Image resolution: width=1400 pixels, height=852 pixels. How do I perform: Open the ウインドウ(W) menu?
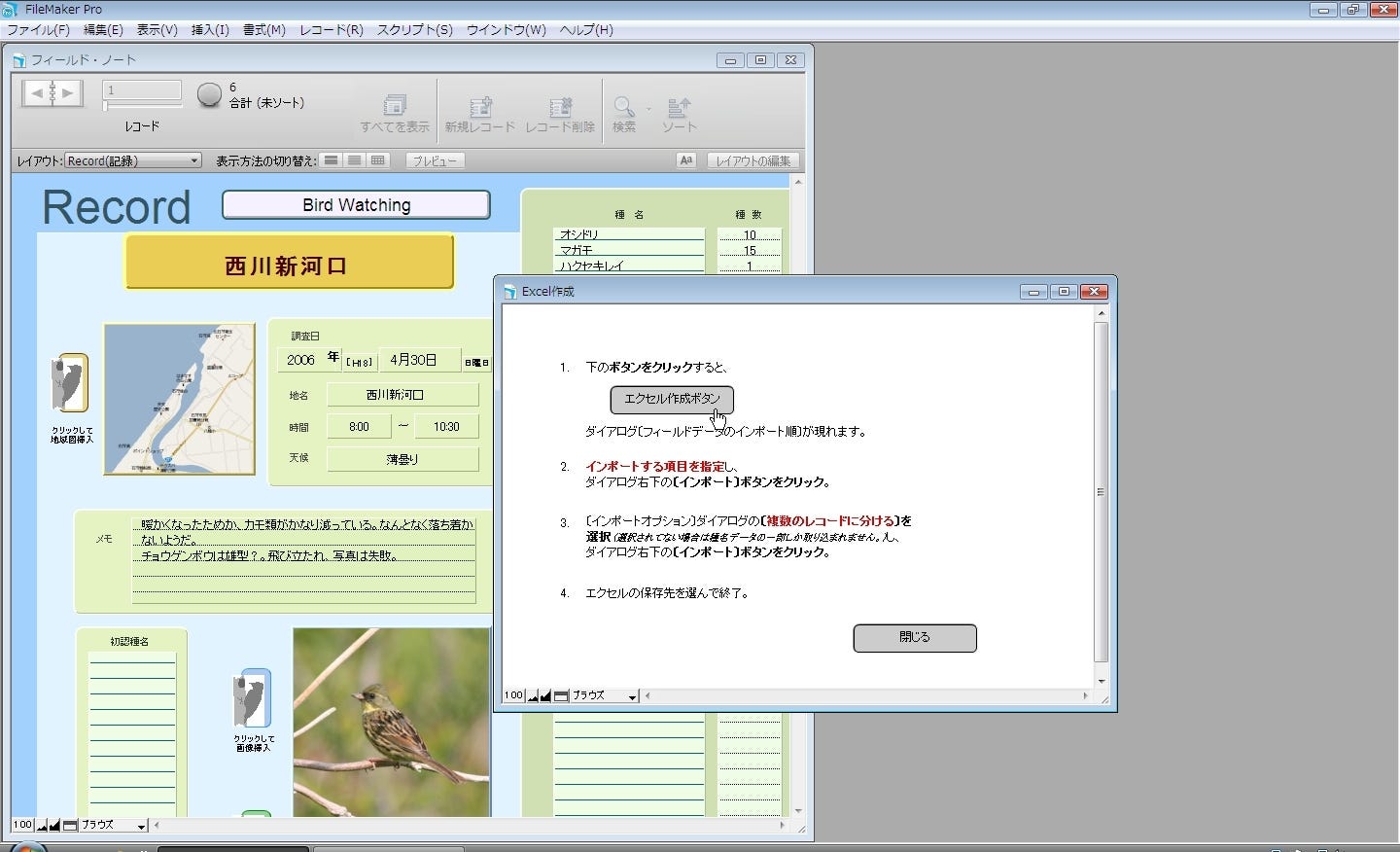click(506, 30)
